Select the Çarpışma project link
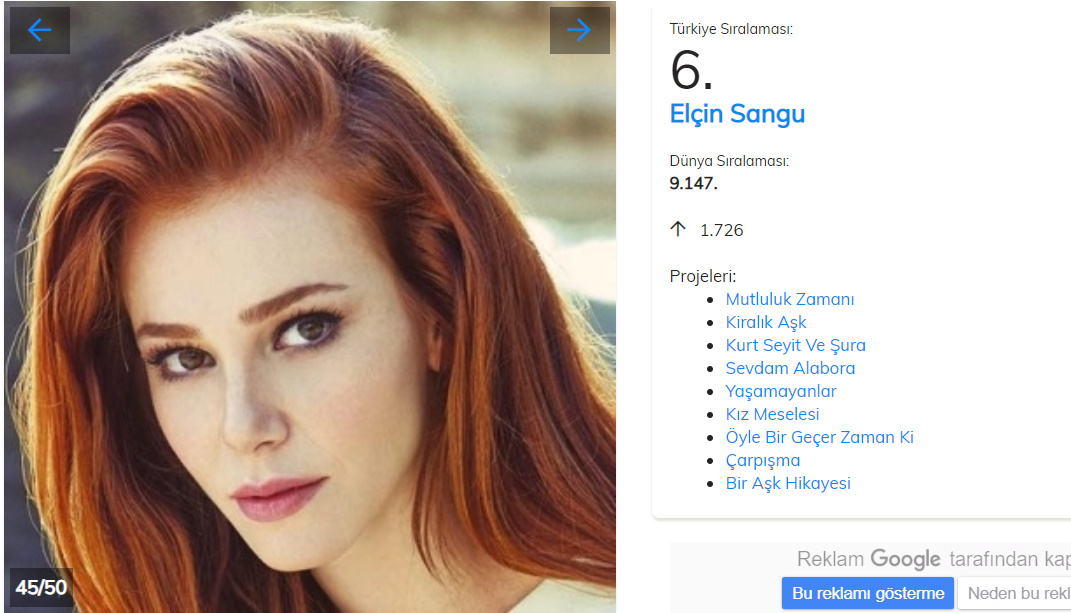 tap(763, 460)
